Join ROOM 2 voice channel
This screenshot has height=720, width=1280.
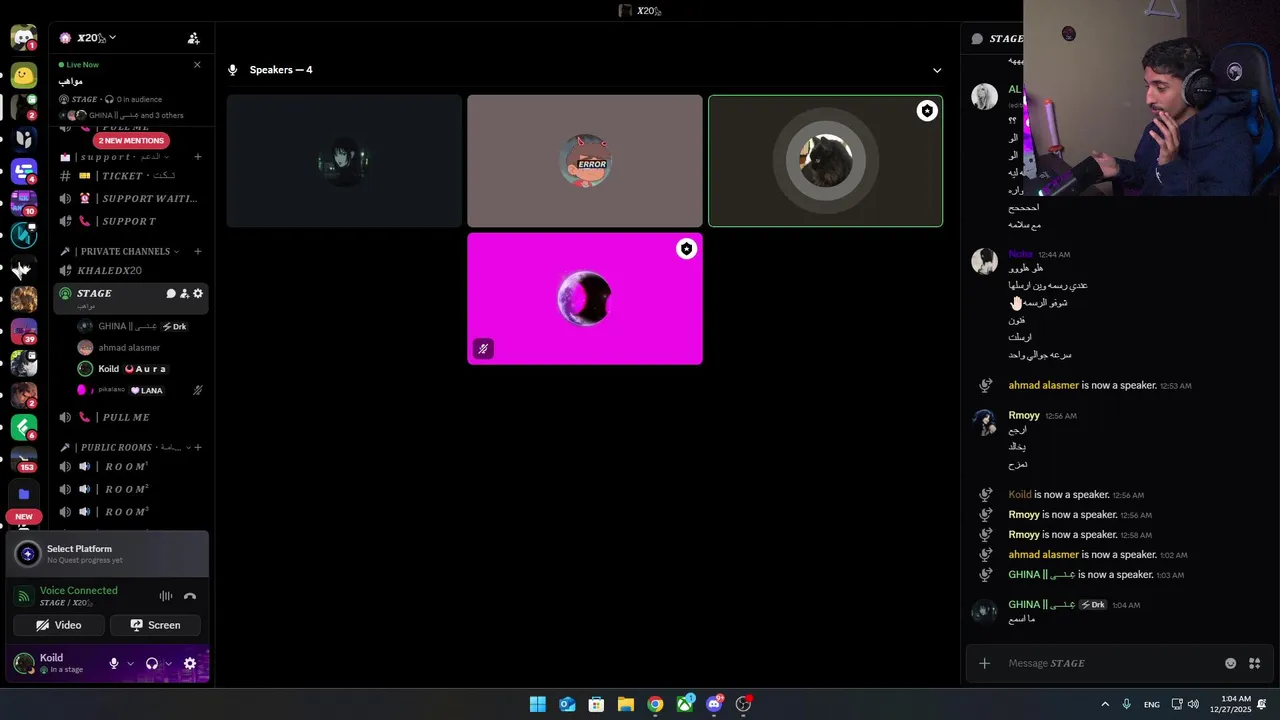(x=130, y=489)
